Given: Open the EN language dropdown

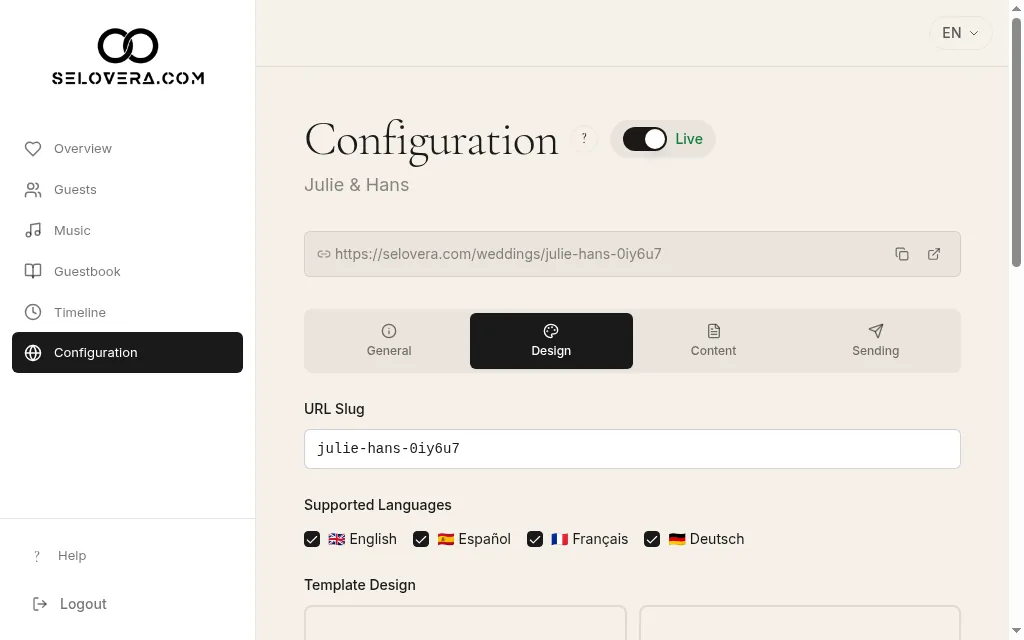Looking at the screenshot, I should coord(960,33).
